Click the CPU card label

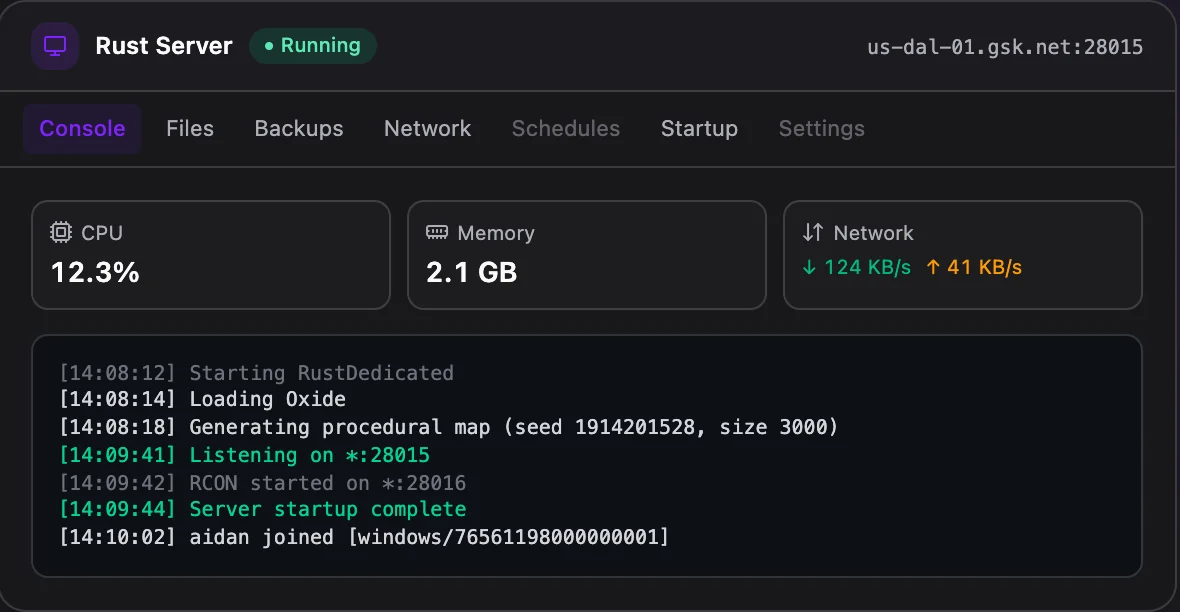pos(102,233)
